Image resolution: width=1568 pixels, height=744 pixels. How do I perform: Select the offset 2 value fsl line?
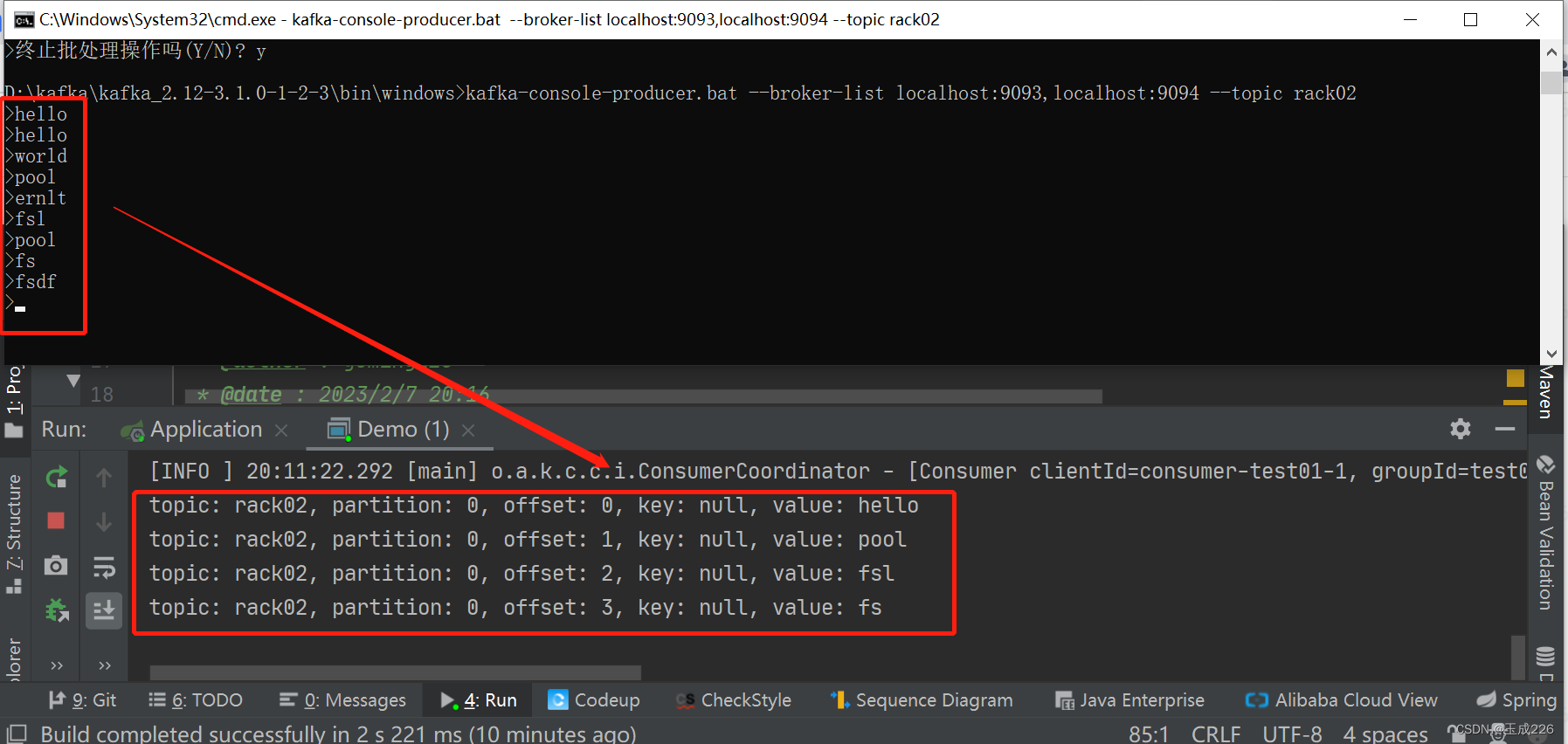(x=522, y=574)
